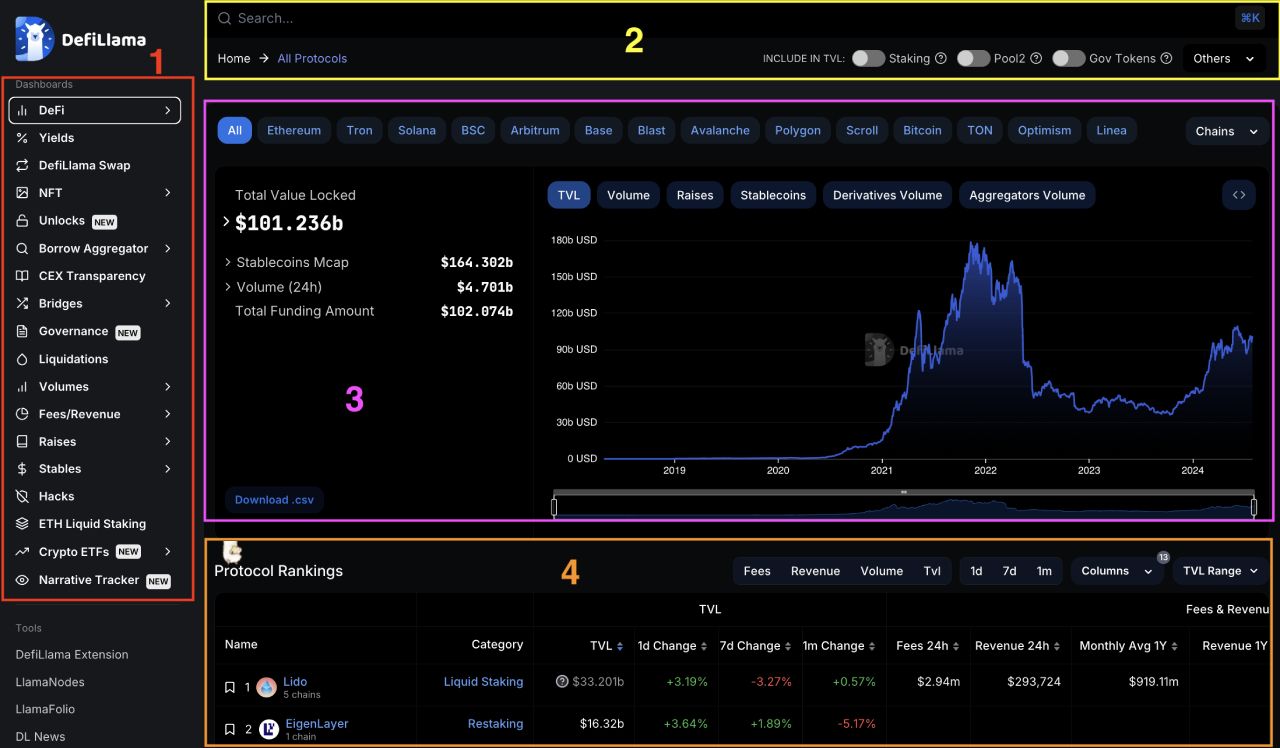The width and height of the screenshot is (1280, 748).
Task: Click the right handle of chart range slider
Action: click(x=1254, y=508)
